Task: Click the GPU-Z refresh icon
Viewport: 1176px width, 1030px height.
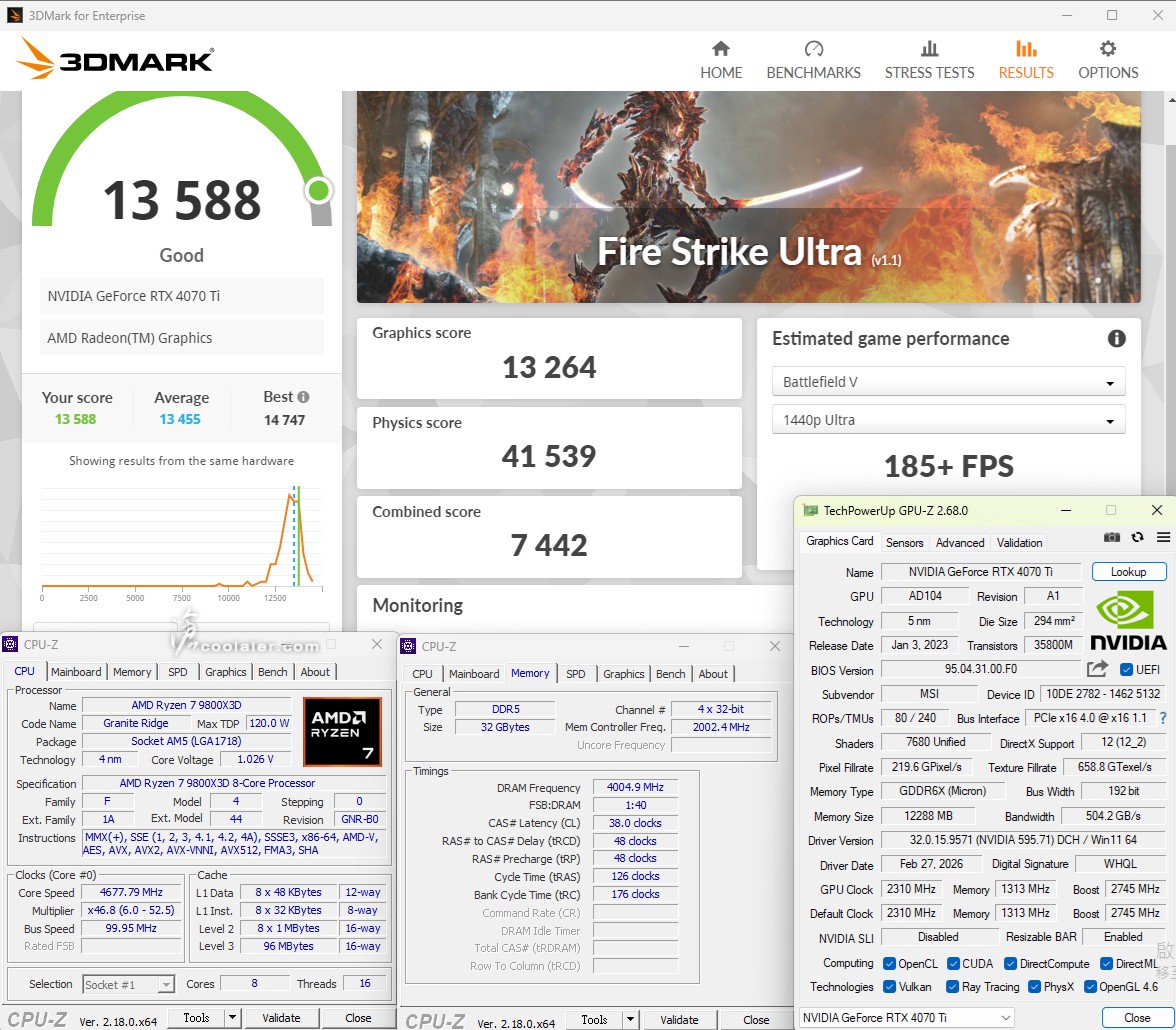Action: point(1137,537)
